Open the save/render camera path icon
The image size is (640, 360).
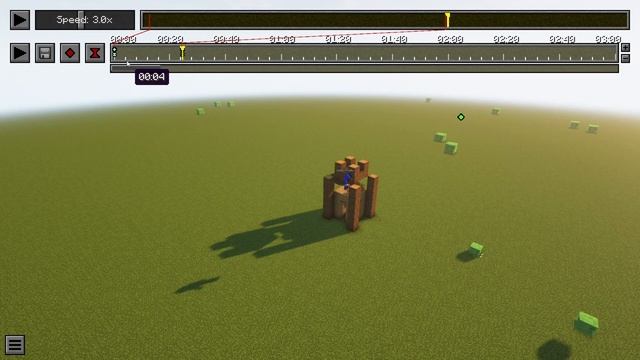pyautogui.click(x=45, y=53)
